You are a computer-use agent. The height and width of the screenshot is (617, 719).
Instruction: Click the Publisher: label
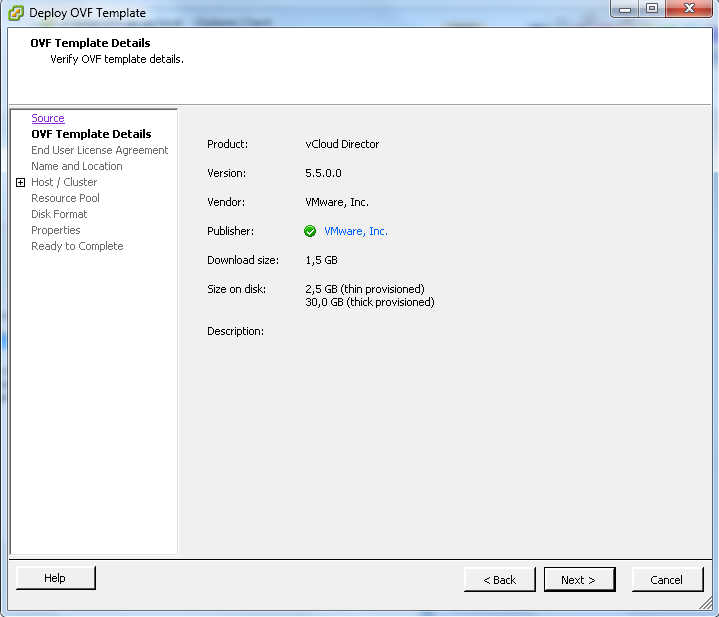[x=230, y=231]
